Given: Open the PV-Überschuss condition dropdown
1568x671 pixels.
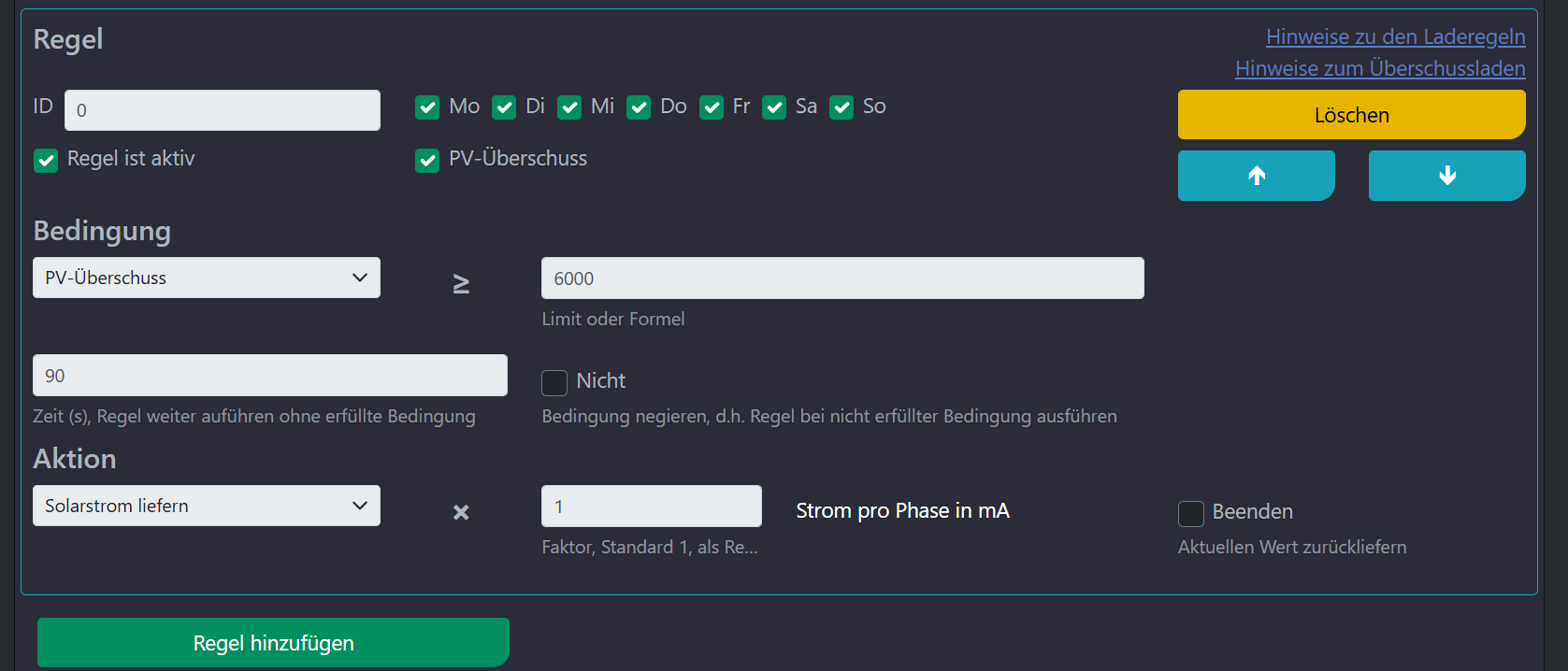Looking at the screenshot, I should [x=207, y=278].
